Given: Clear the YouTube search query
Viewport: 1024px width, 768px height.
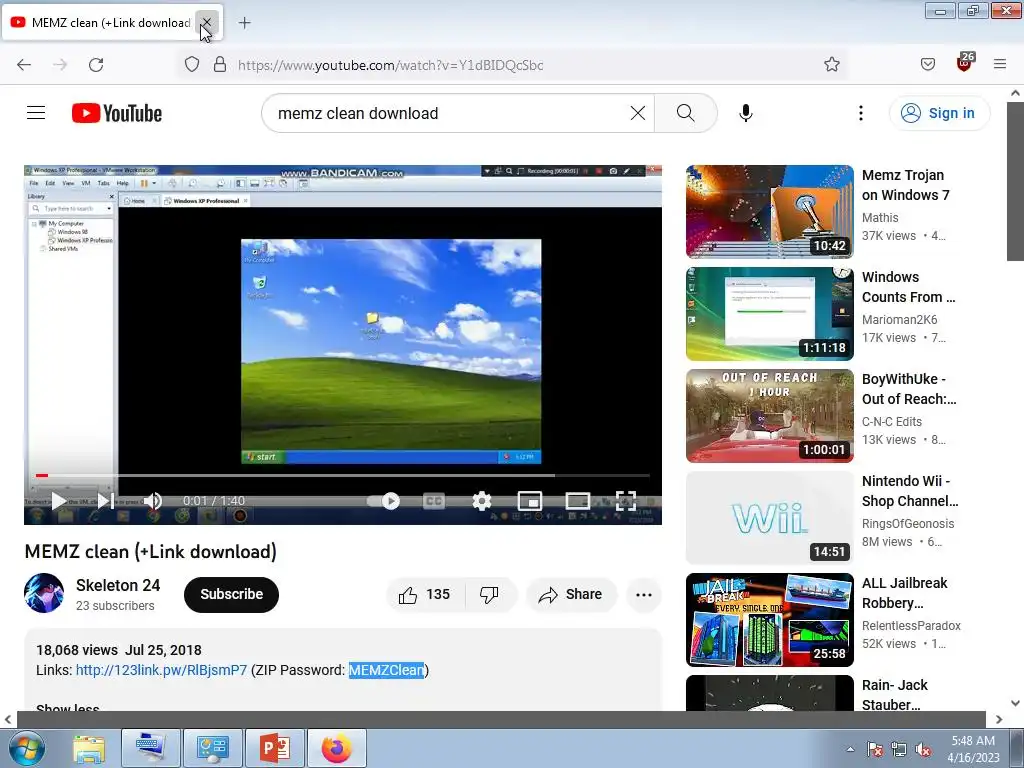Looking at the screenshot, I should [x=638, y=113].
